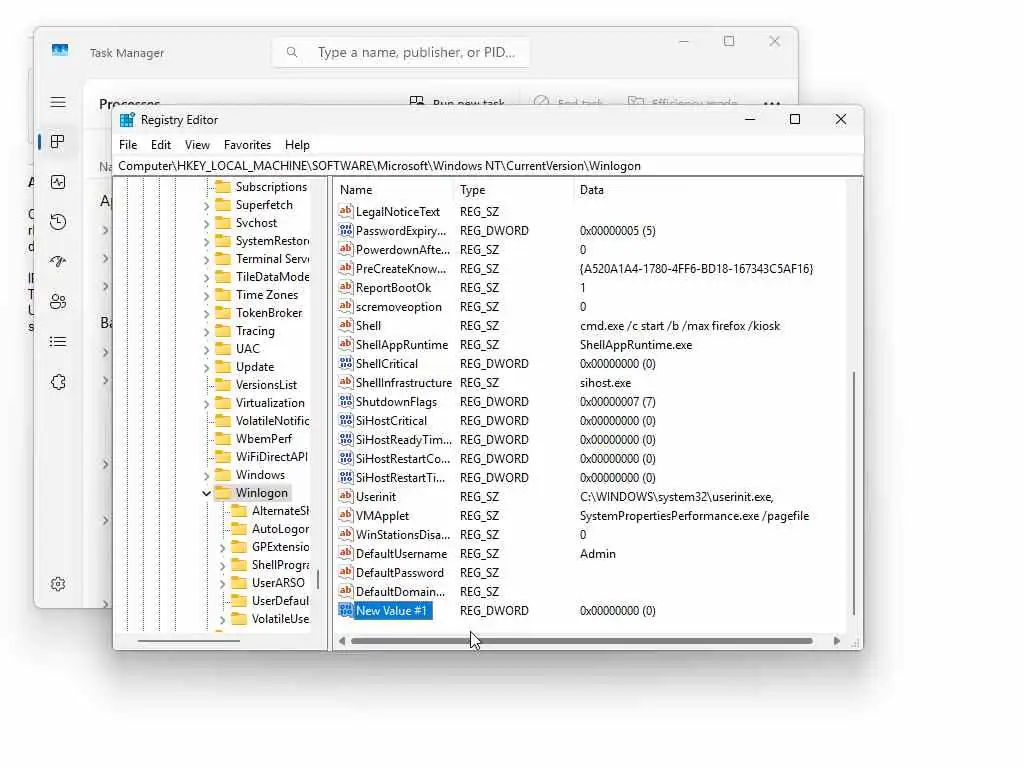Viewport: 1024px width, 768px height.
Task: Expand the Time Zones key
Action: point(206,295)
